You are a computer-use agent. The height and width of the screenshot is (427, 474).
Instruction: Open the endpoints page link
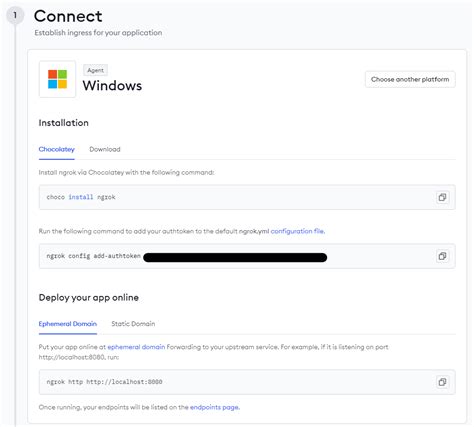pos(215,407)
